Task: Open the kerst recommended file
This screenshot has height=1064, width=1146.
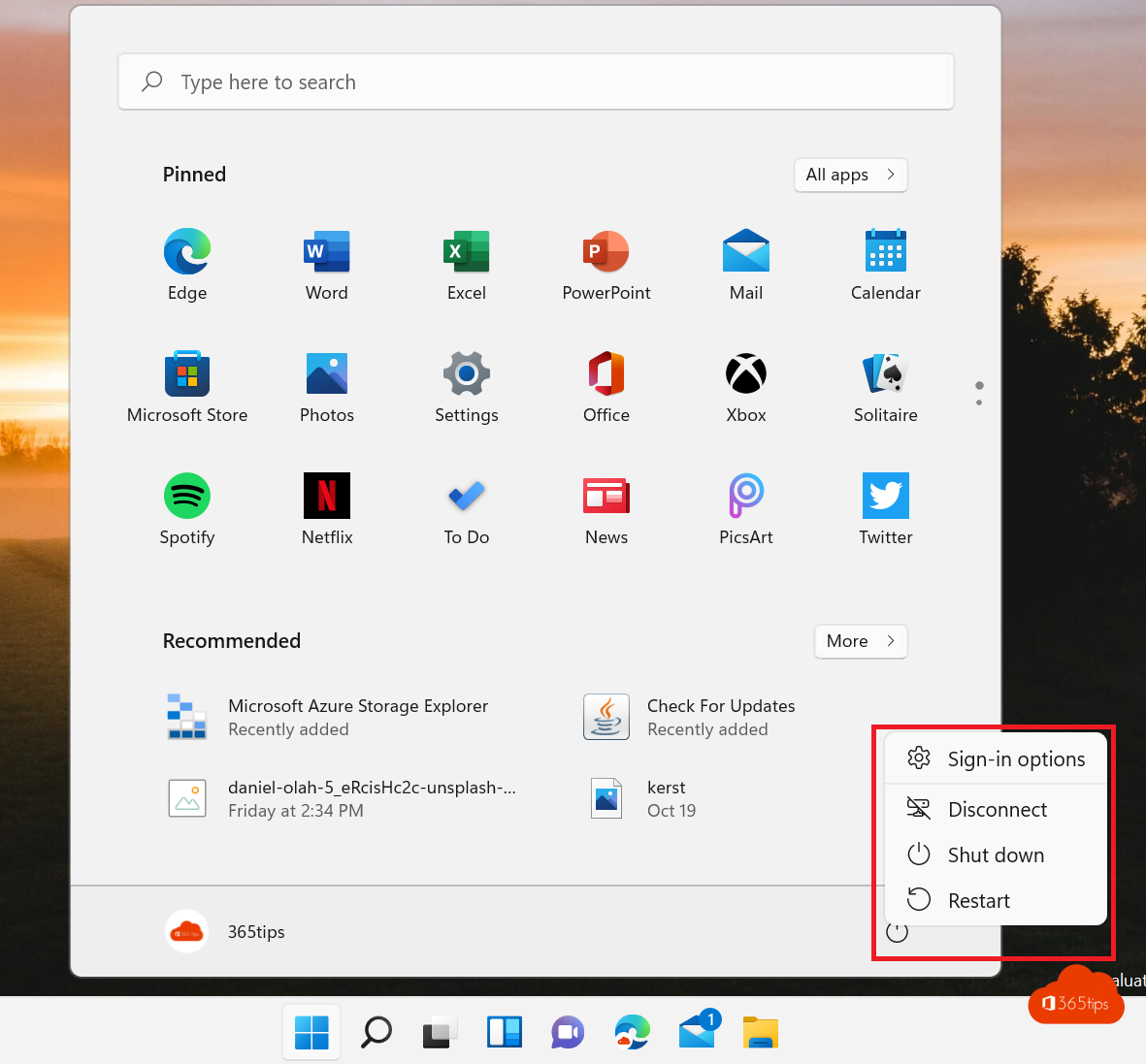Action: click(643, 798)
